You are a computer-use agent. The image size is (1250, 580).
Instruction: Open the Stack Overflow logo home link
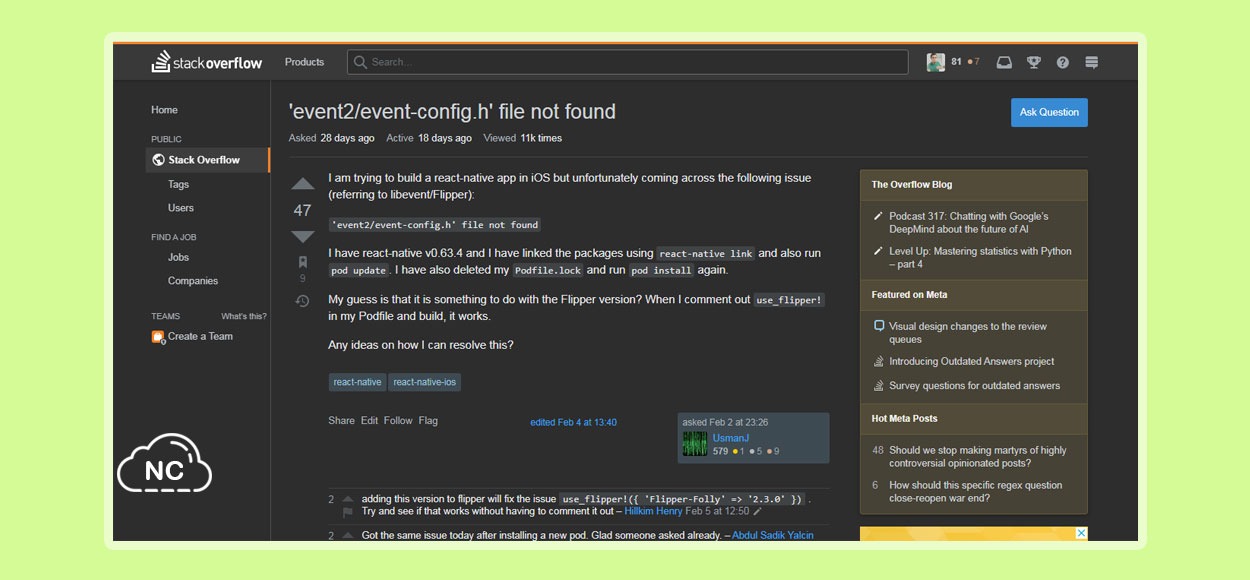(207, 62)
